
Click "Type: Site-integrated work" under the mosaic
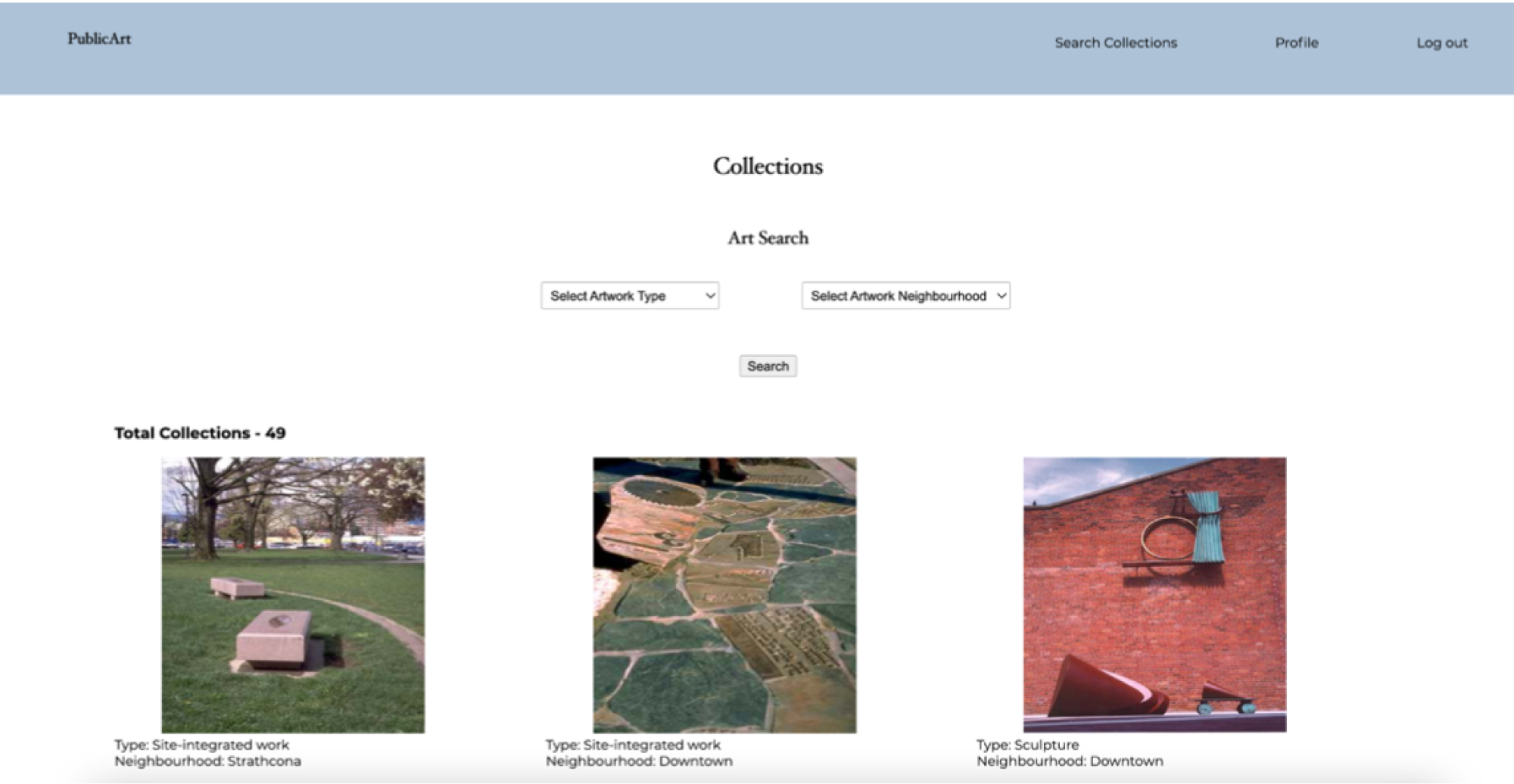click(633, 745)
